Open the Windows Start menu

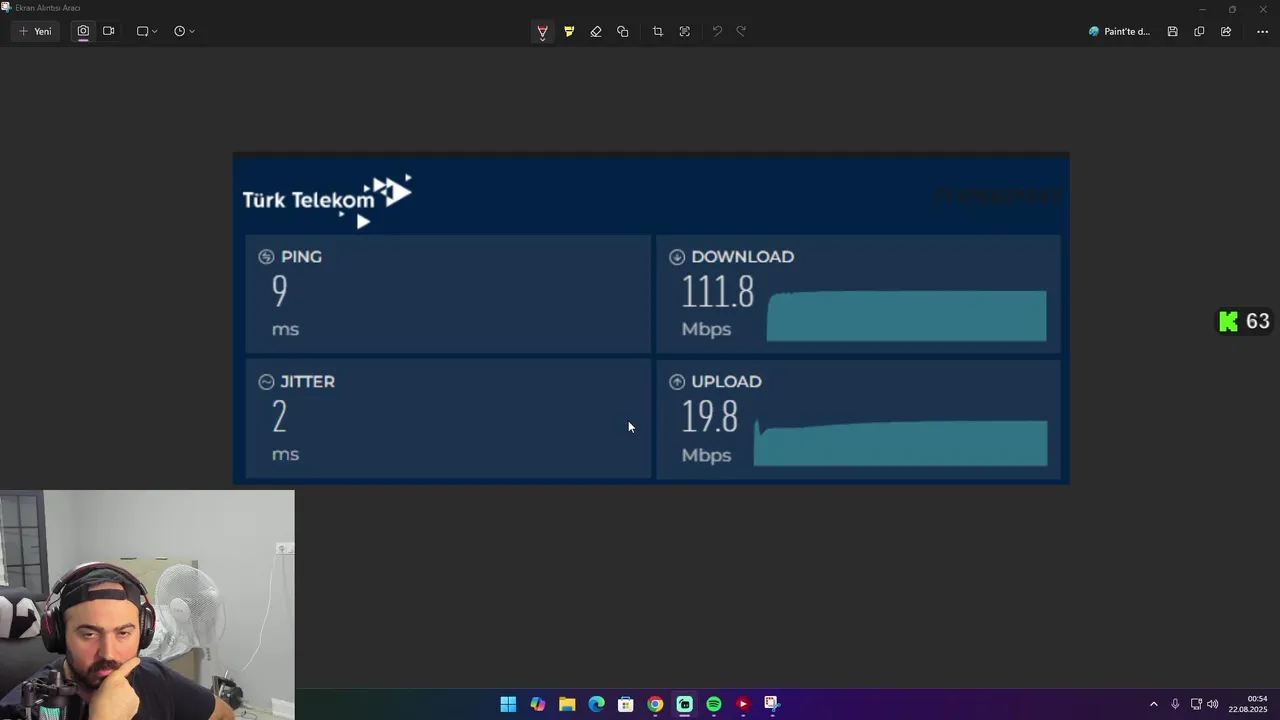tap(508, 704)
